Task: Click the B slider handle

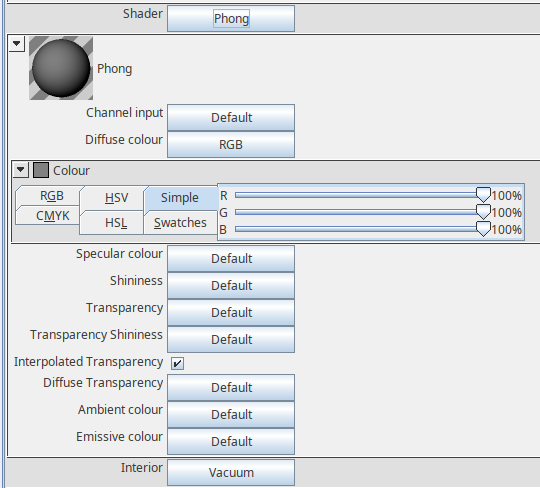Action: click(x=483, y=229)
